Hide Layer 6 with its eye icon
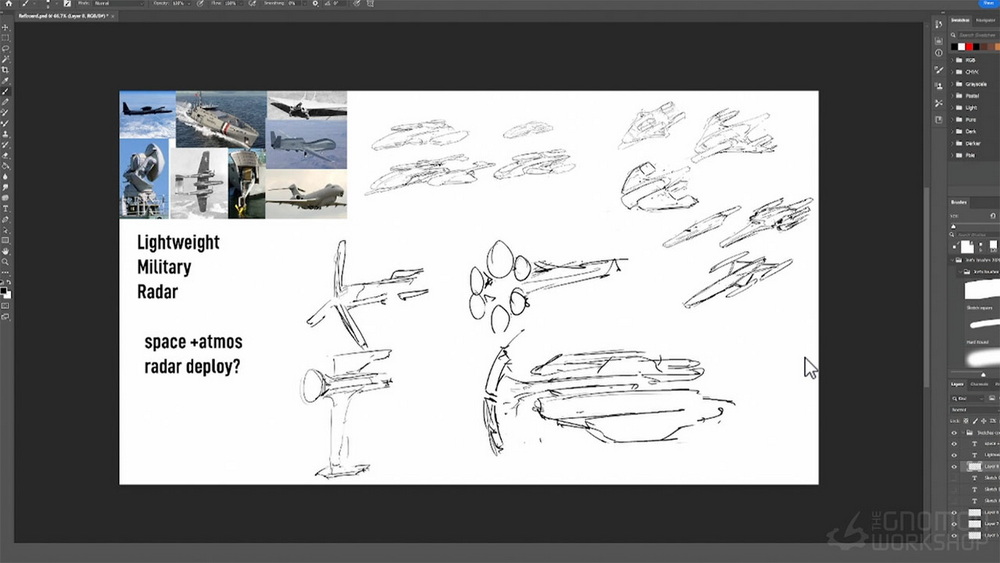Image resolution: width=1000 pixels, height=563 pixels. (954, 512)
